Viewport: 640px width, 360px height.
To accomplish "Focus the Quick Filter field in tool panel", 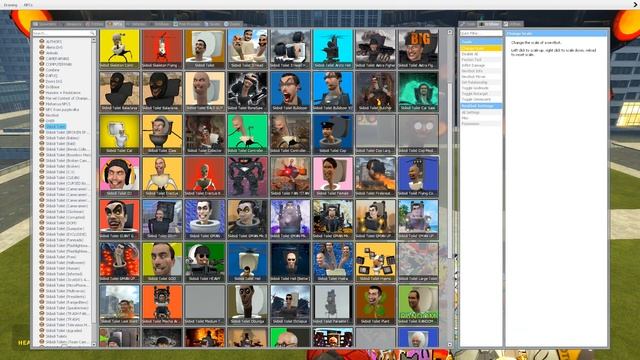I will click(481, 33).
